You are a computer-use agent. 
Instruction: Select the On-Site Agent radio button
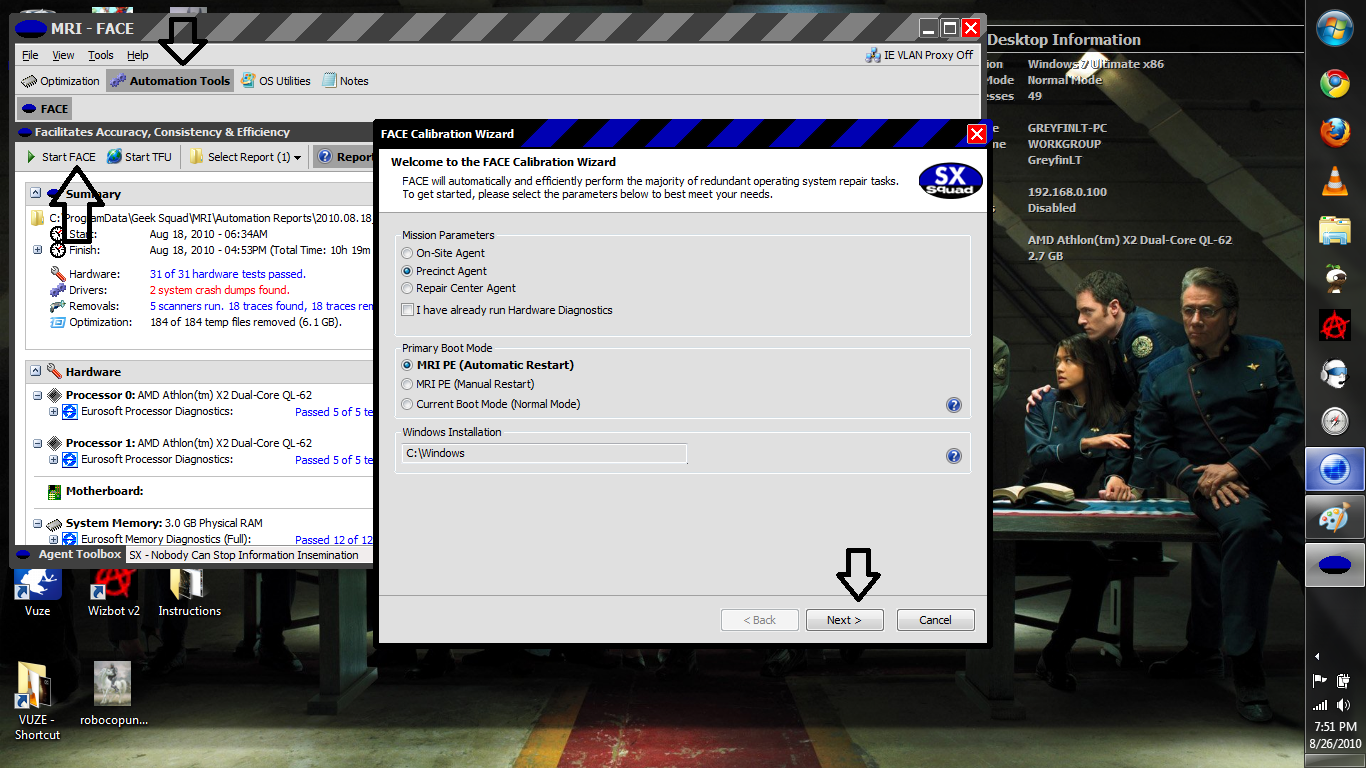[x=407, y=254]
